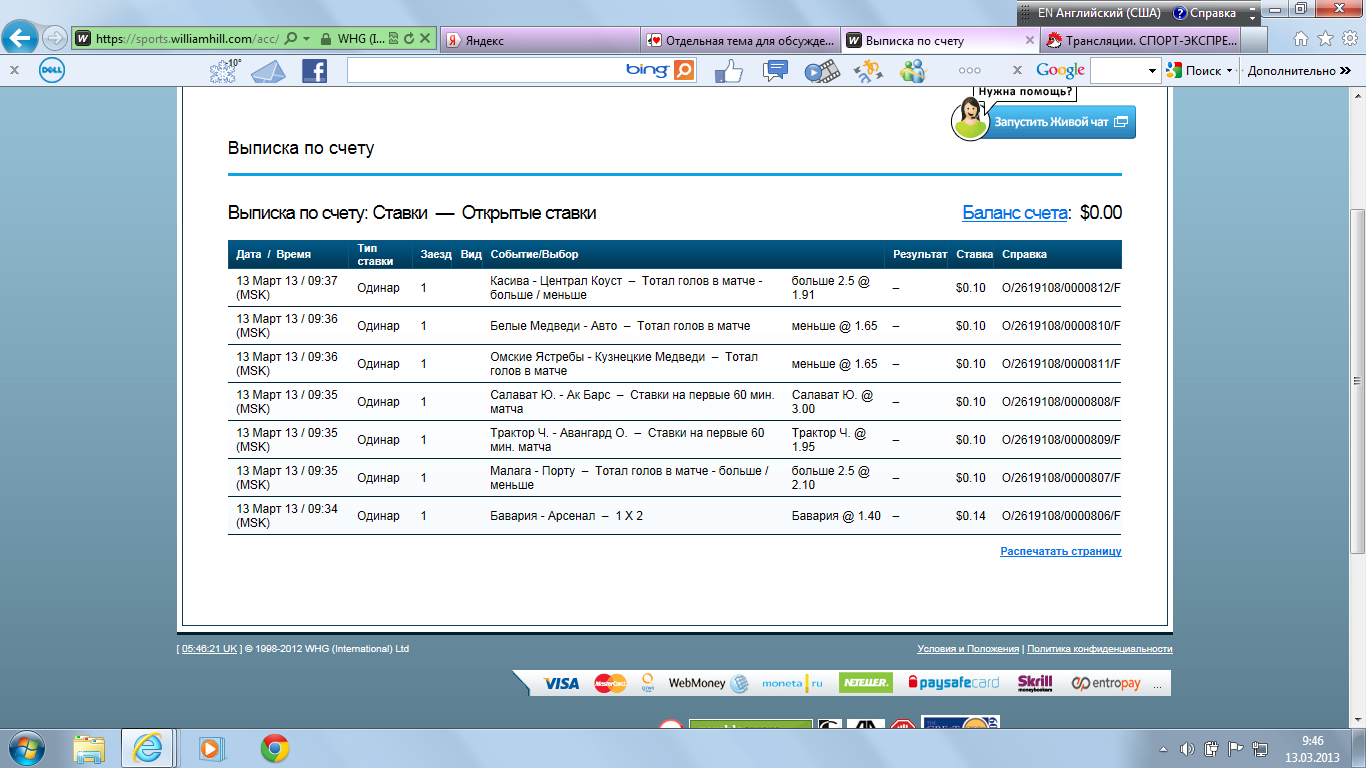Click the Dell logo toolbar icon
Viewport: 1366px width, 768px height.
point(52,70)
